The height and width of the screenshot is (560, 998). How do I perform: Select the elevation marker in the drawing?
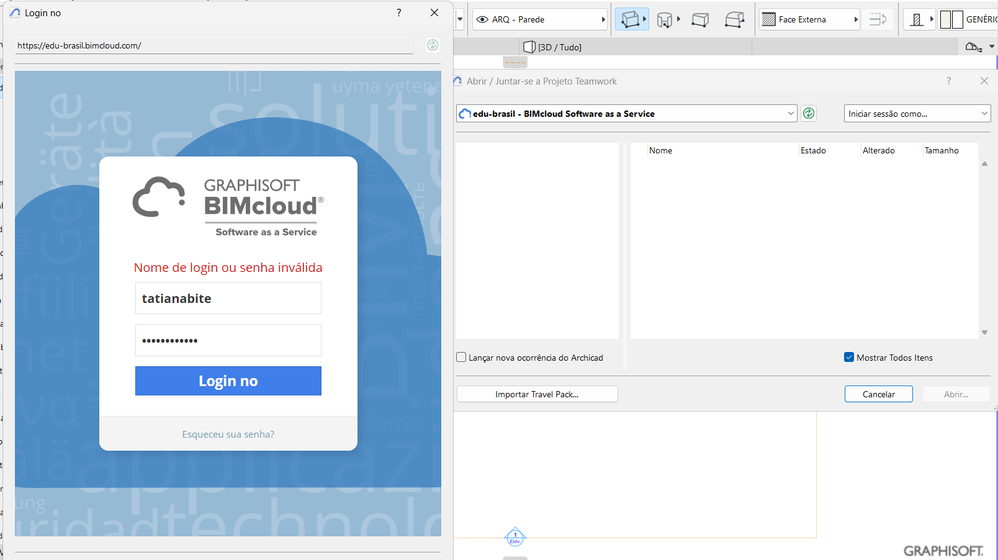click(515, 538)
